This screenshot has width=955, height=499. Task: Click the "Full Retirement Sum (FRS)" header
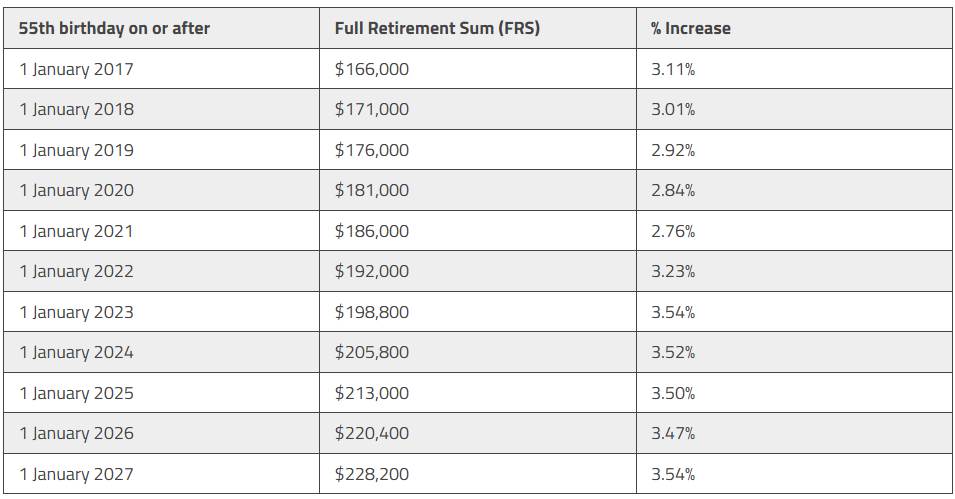click(x=437, y=29)
